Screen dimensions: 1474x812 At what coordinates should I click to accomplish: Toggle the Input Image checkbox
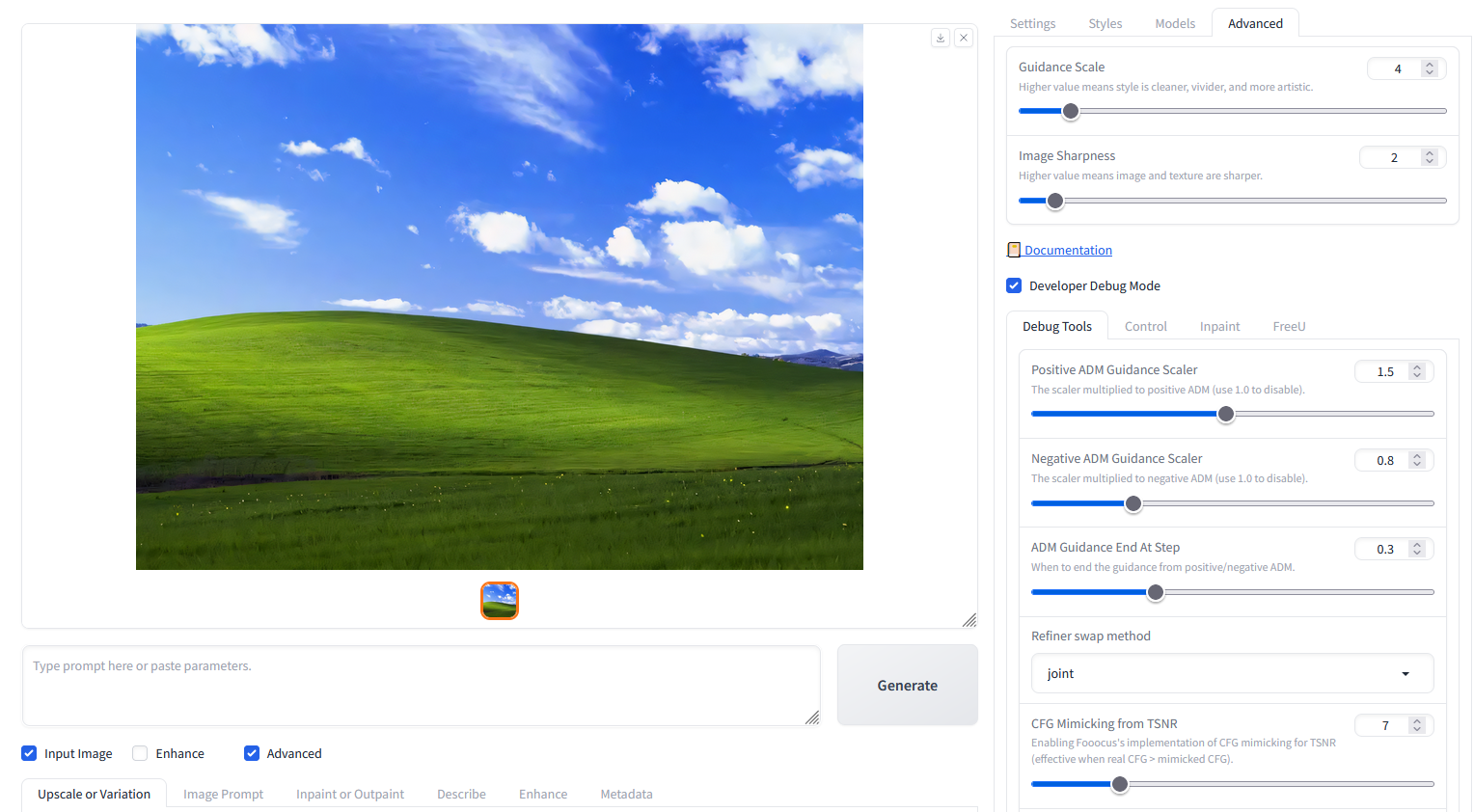pyautogui.click(x=29, y=753)
